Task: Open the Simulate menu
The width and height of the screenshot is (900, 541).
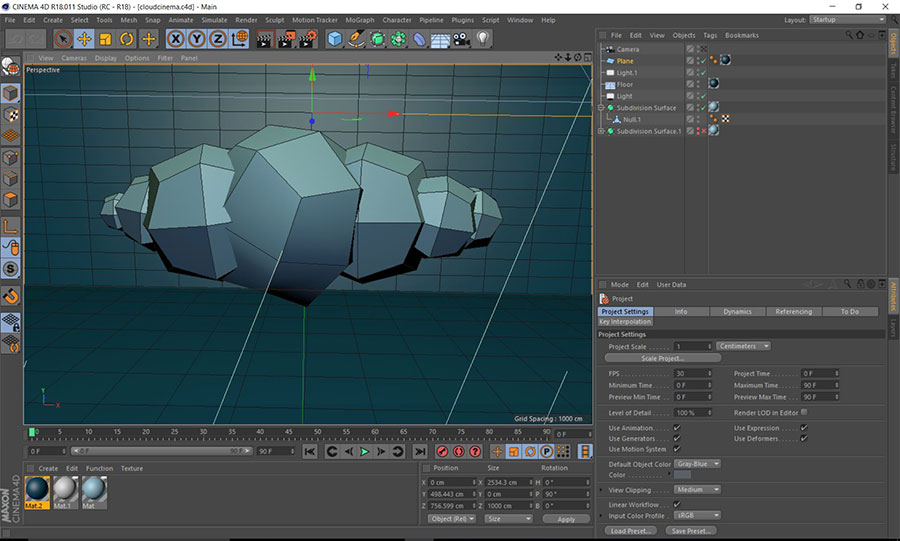Action: click(214, 20)
